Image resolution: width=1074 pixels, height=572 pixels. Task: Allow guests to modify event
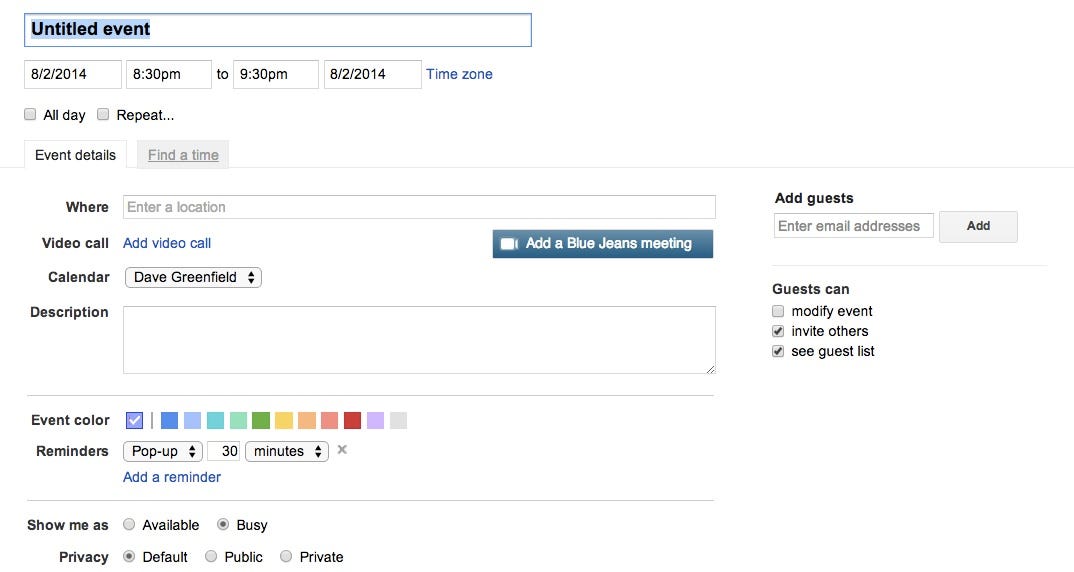pyautogui.click(x=778, y=311)
